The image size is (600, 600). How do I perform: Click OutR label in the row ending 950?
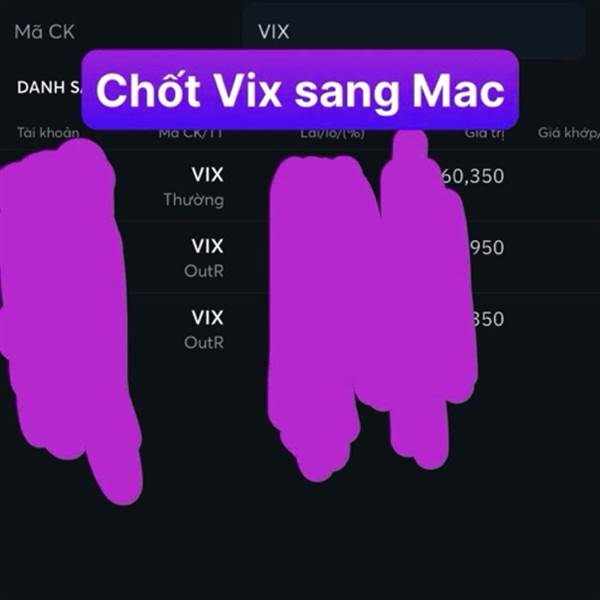pos(204,271)
